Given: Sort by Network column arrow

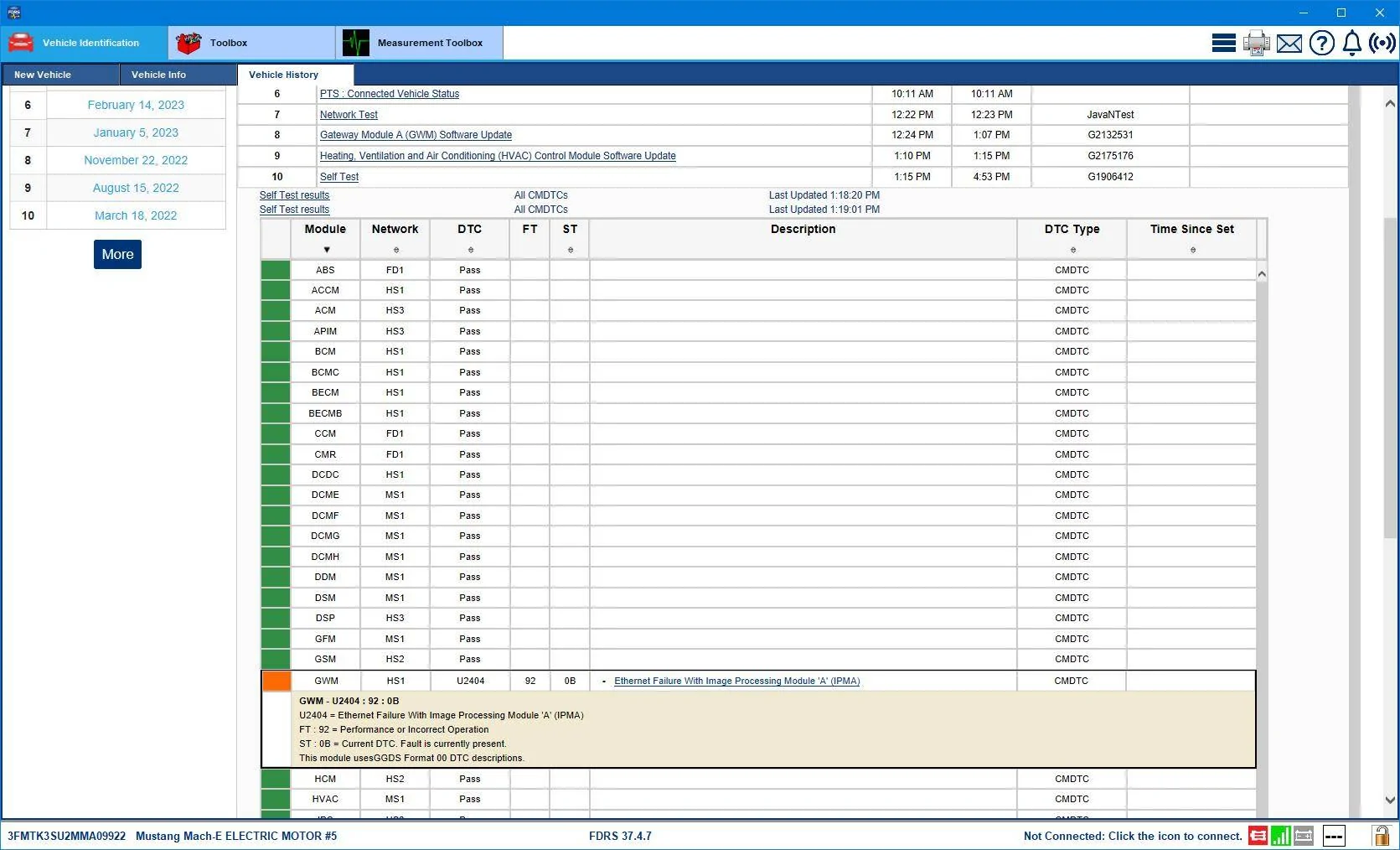Looking at the screenshot, I should (x=396, y=250).
